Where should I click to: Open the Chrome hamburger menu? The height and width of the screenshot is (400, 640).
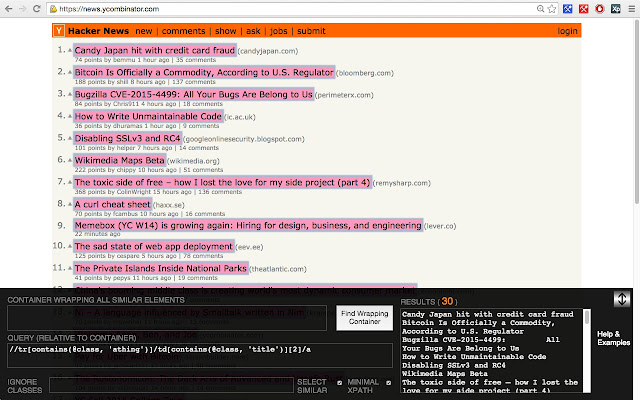pos(631,9)
